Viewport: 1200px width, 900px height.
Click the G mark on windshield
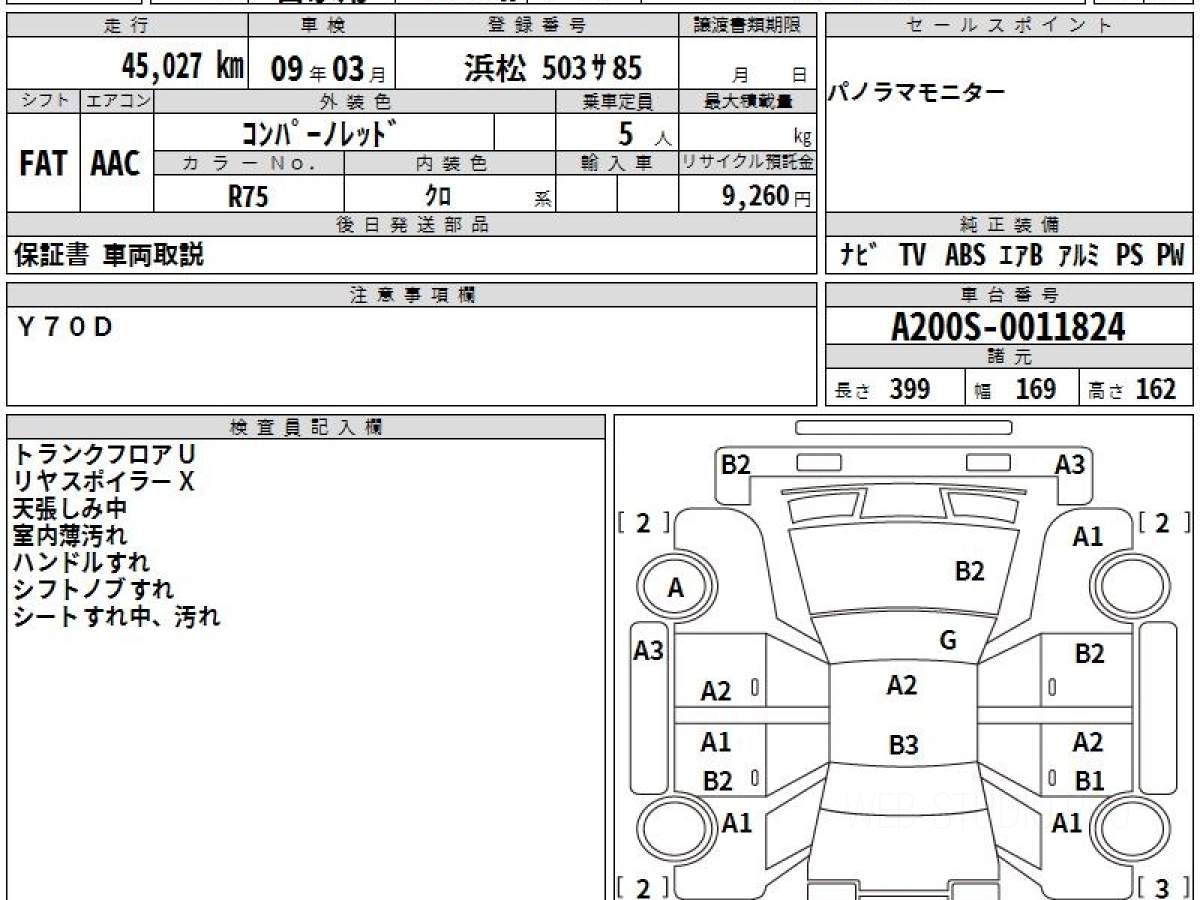click(948, 641)
